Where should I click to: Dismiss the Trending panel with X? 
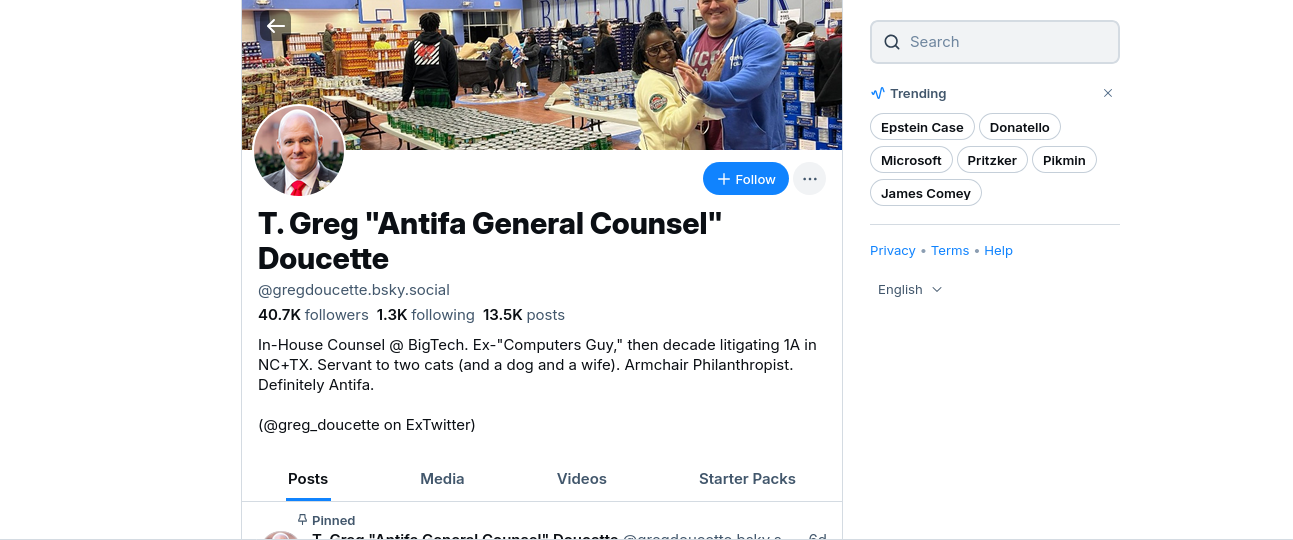pos(1108,93)
